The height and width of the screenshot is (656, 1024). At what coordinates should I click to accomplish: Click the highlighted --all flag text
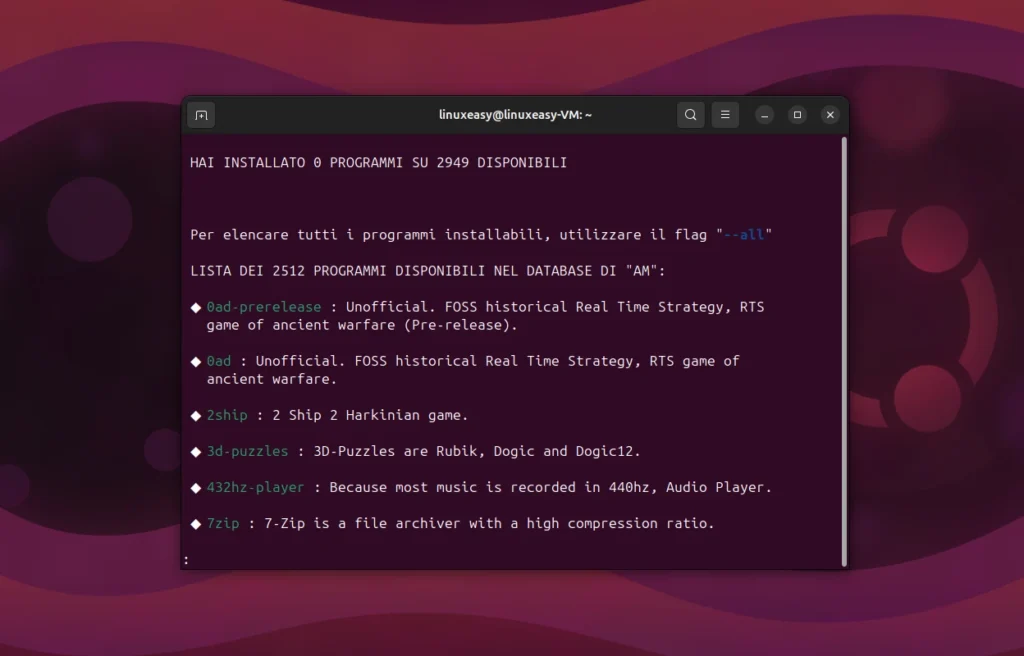click(745, 234)
